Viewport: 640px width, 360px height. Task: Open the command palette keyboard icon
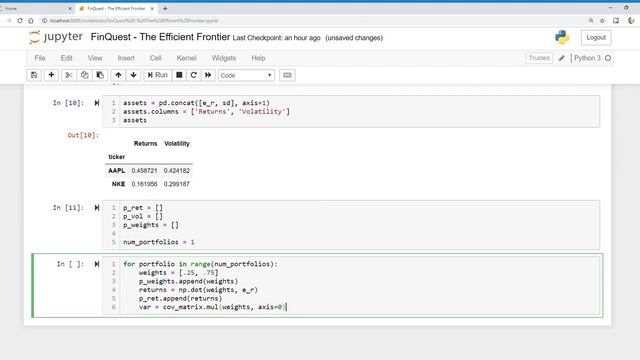coord(287,75)
